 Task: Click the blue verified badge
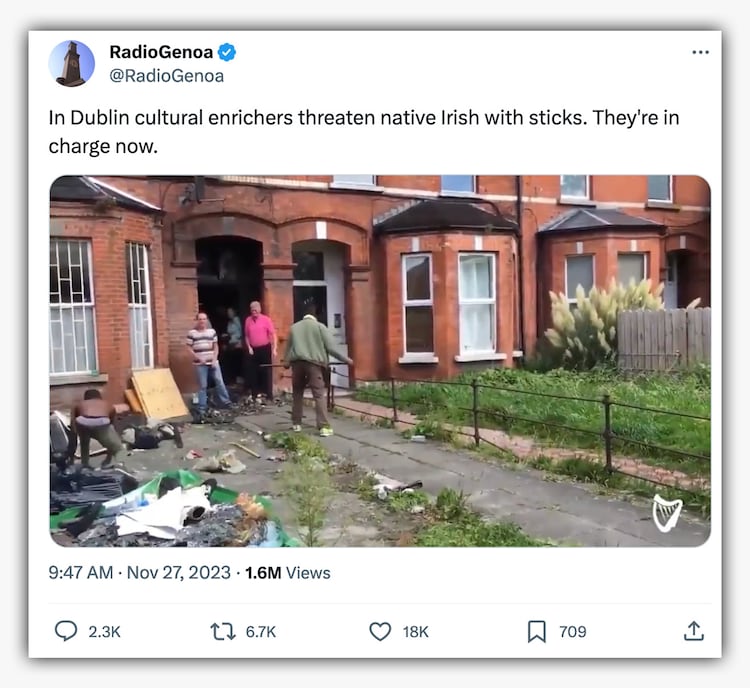coord(227,52)
